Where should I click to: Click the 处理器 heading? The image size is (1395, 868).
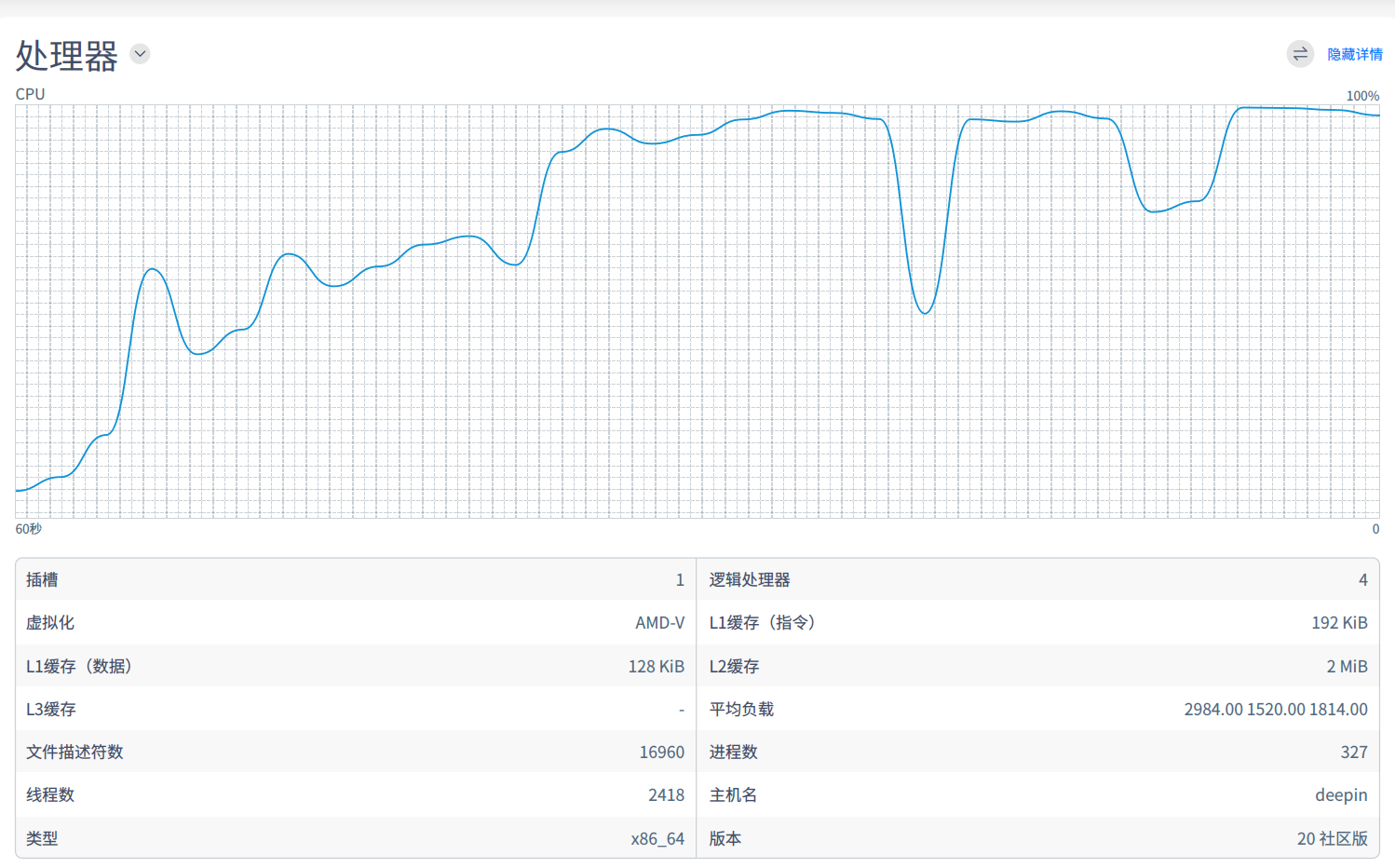[67, 56]
